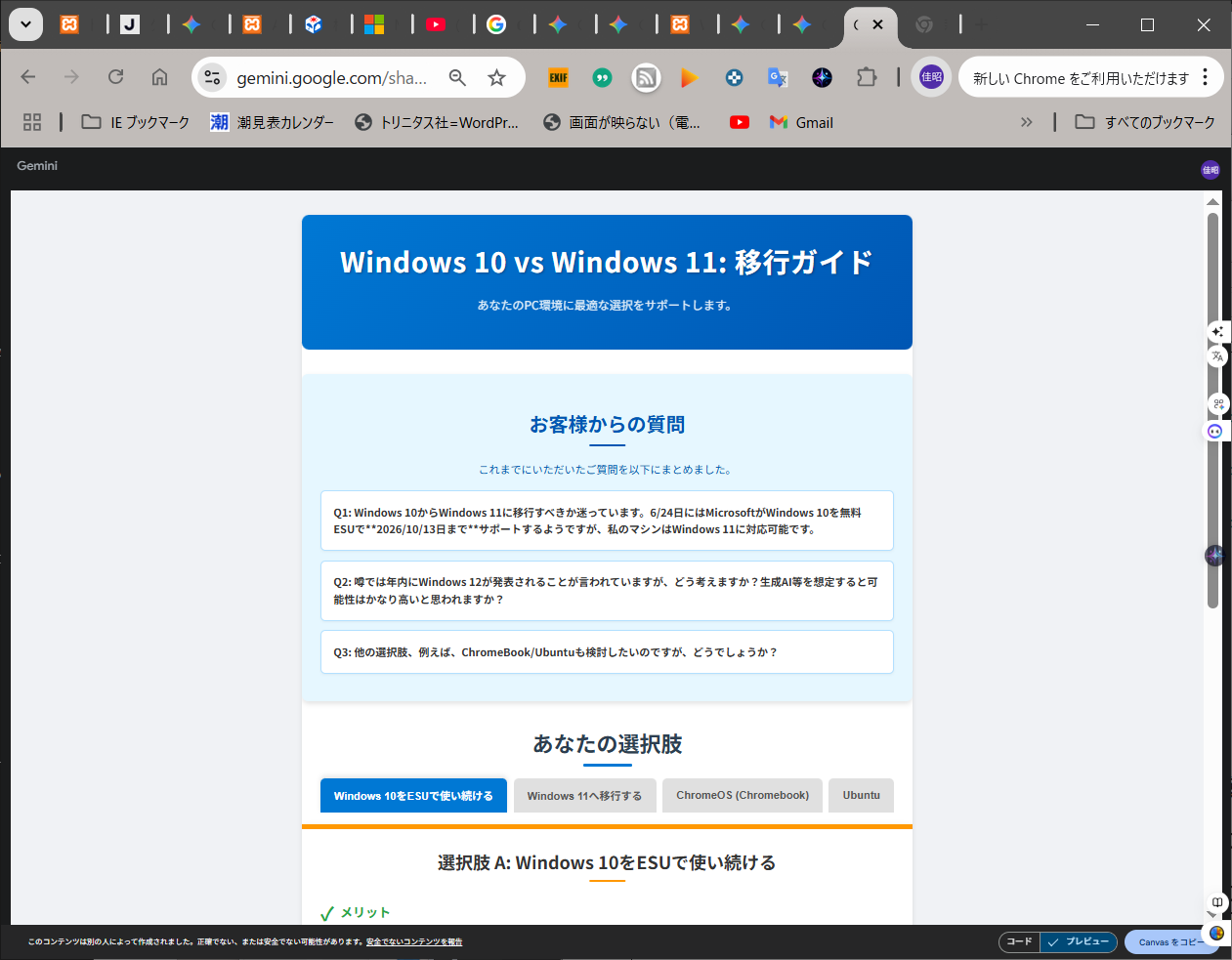Click the dark round sparkle icon on scrollbar

pyautogui.click(x=1214, y=556)
